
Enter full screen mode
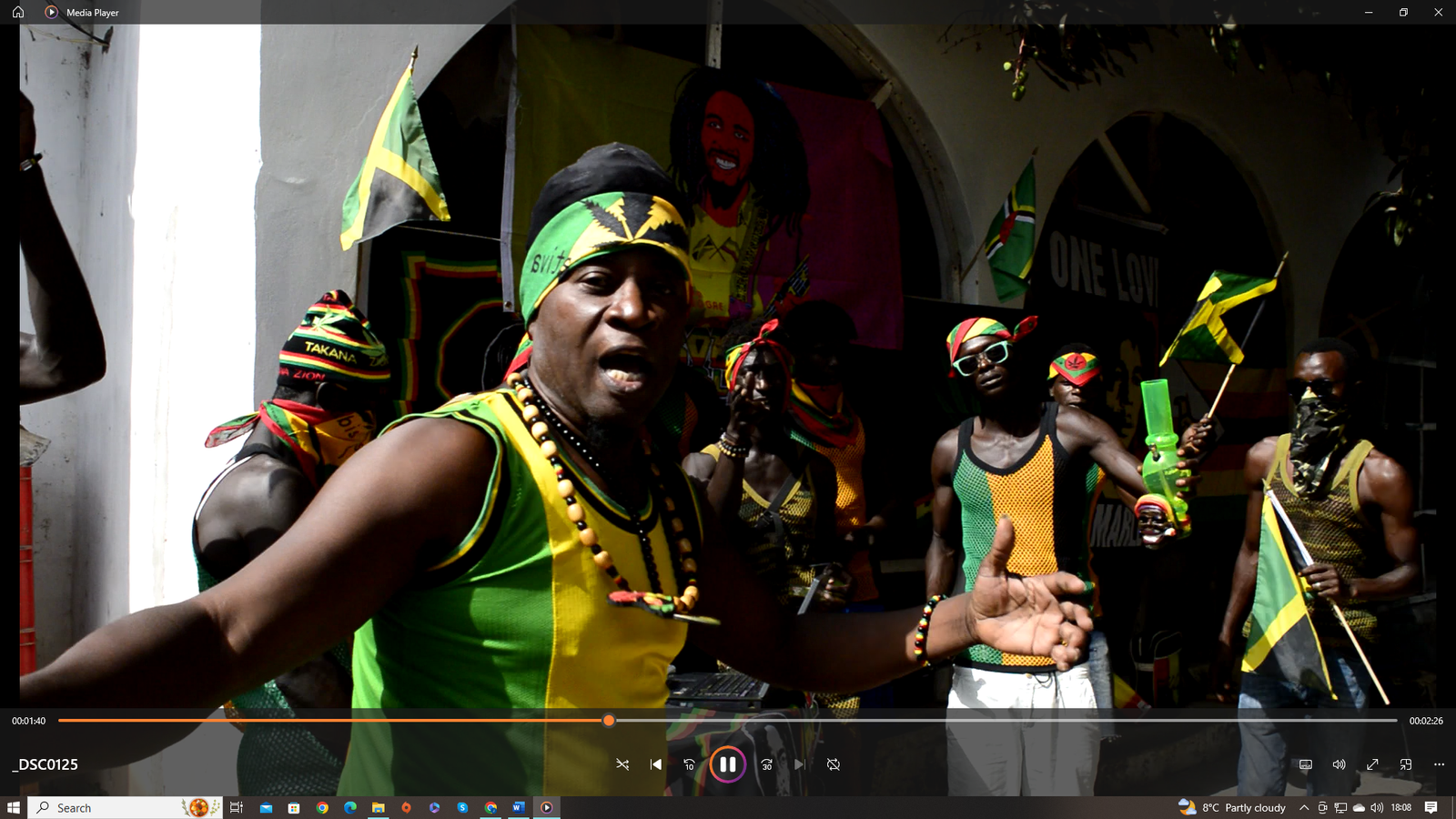(1372, 764)
